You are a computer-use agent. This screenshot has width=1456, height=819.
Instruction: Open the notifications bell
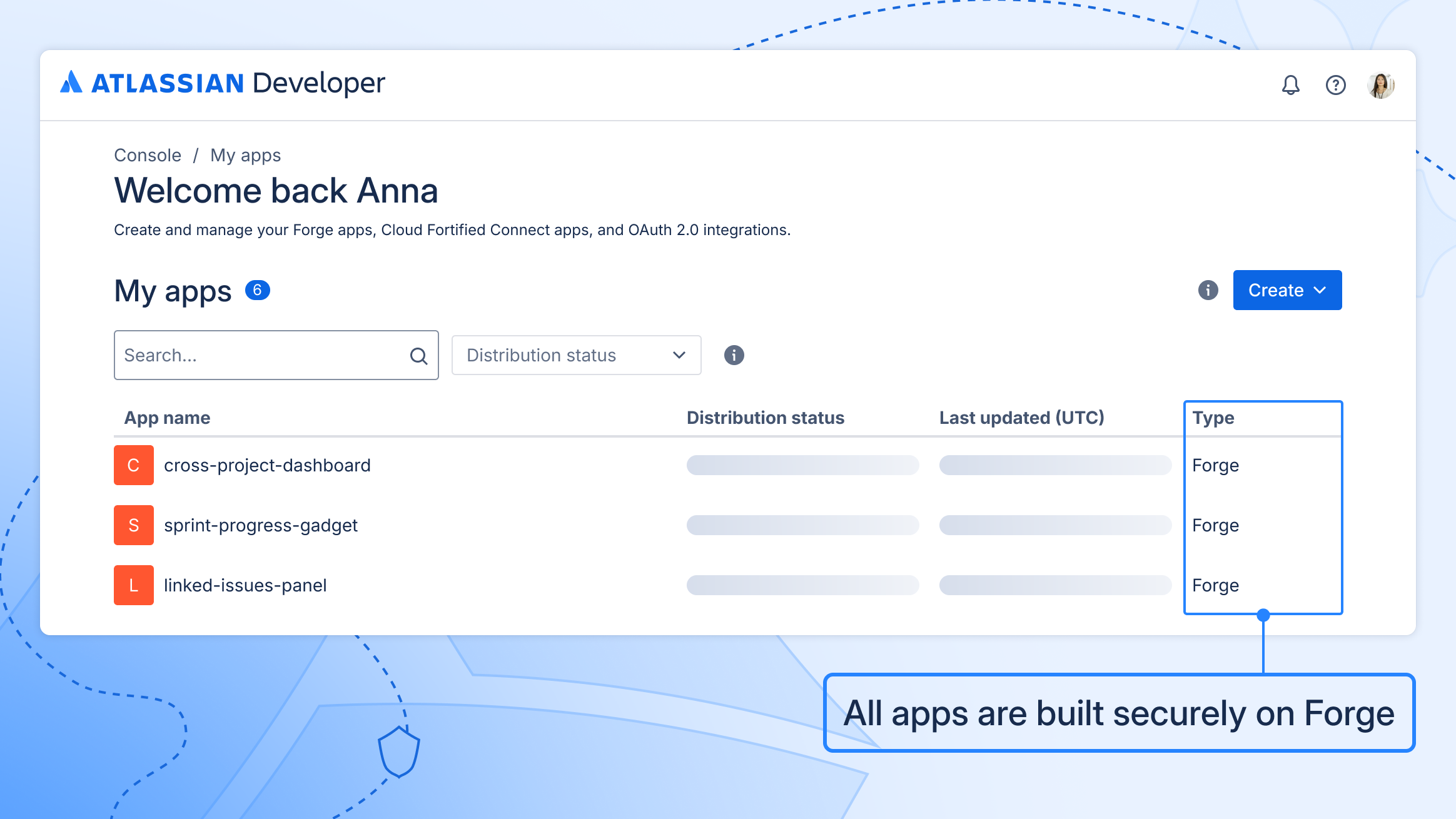click(x=1290, y=84)
